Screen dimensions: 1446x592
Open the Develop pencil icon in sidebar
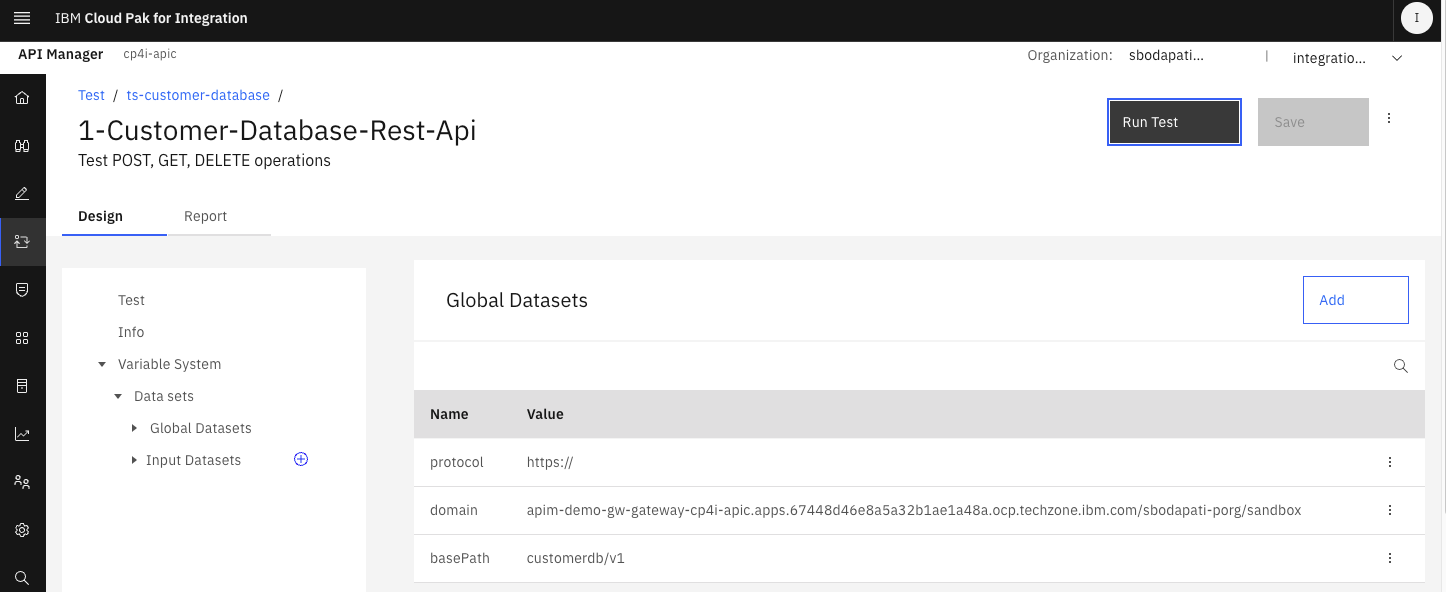coord(22,194)
